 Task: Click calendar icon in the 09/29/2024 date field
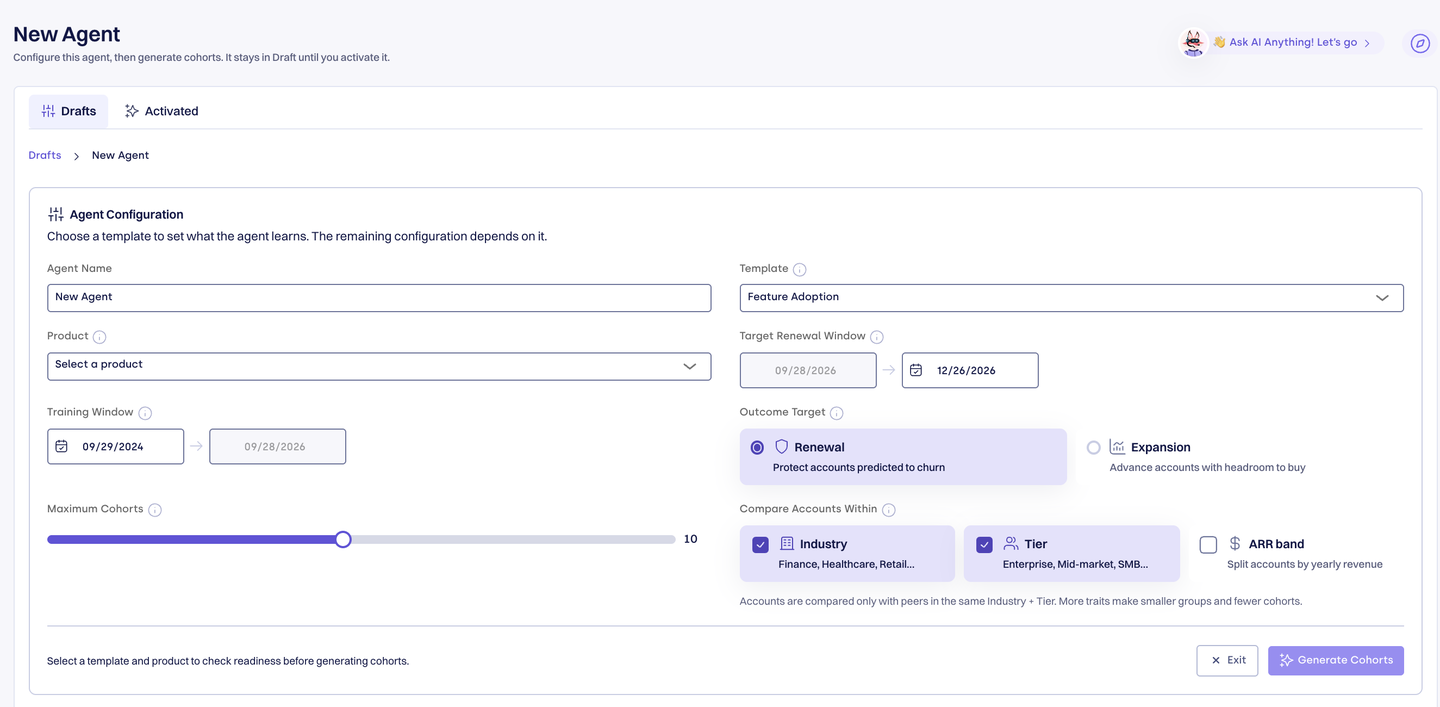[x=62, y=447]
